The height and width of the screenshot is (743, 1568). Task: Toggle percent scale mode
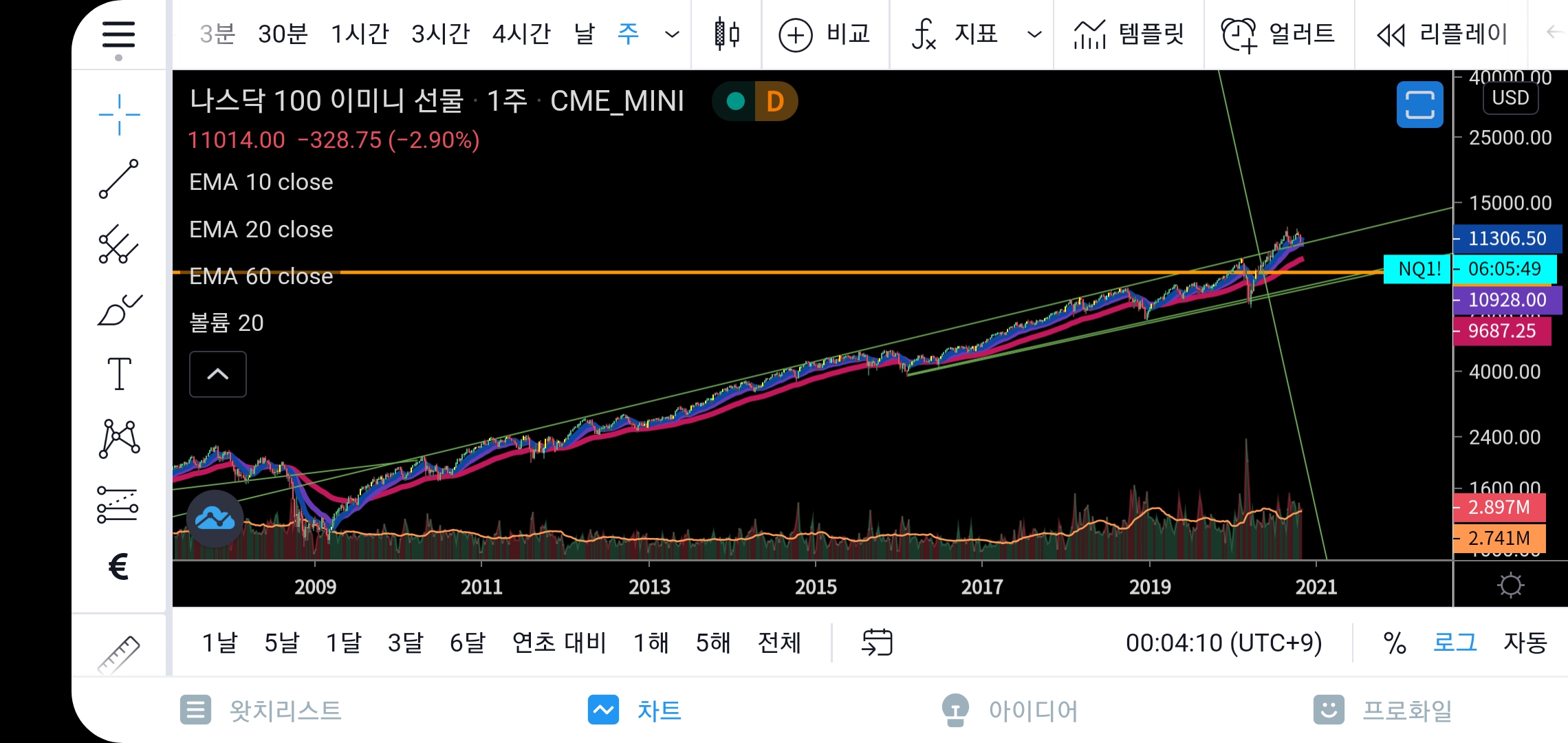[1395, 643]
